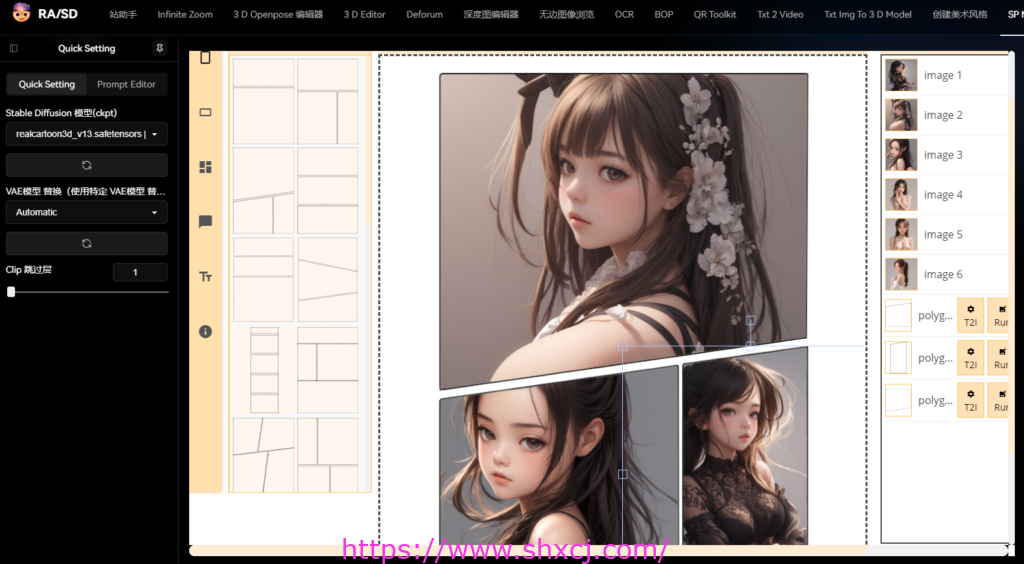1024x564 pixels.
Task: Select the first polygon layer thumbnail
Action: (898, 315)
